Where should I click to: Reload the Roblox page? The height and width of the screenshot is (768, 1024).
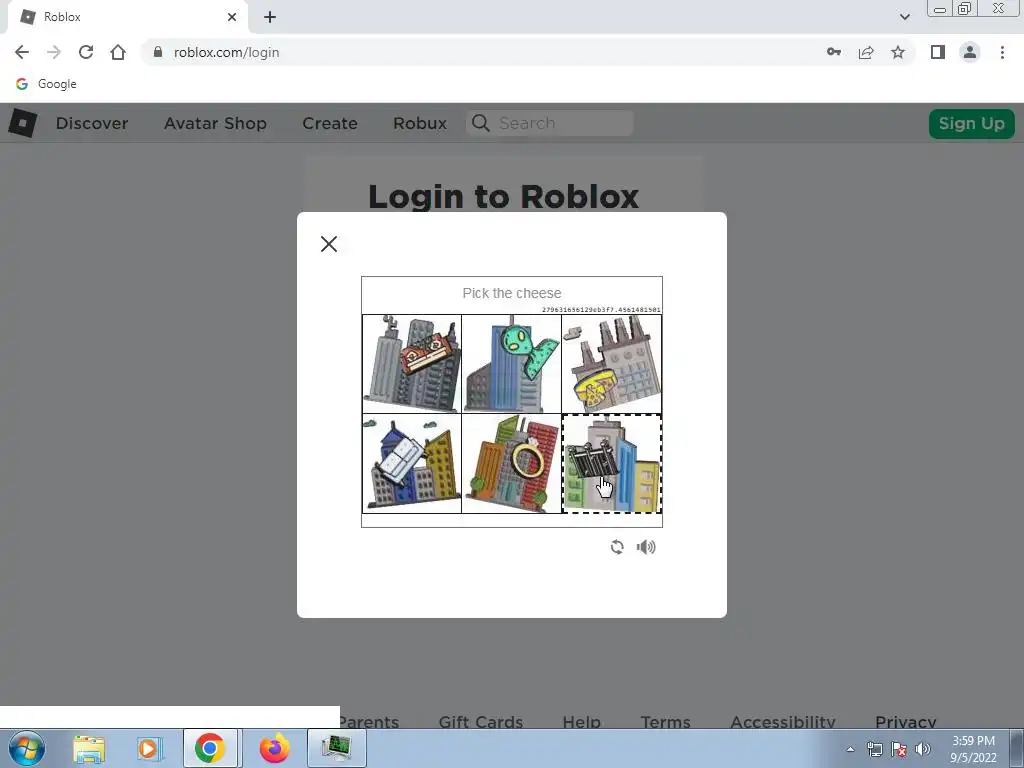86,52
